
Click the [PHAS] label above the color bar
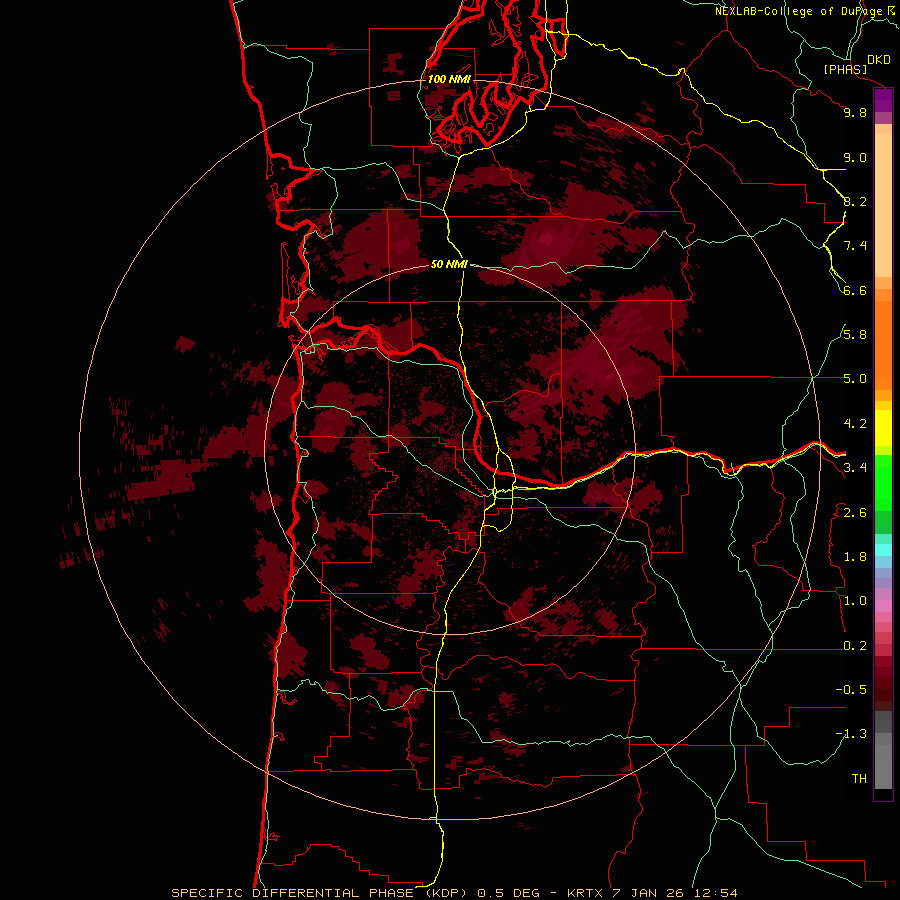tap(845, 69)
